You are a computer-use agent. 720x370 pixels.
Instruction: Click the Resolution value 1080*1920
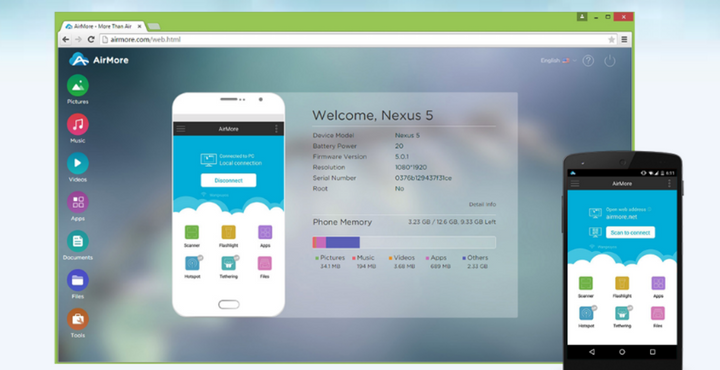411,168
